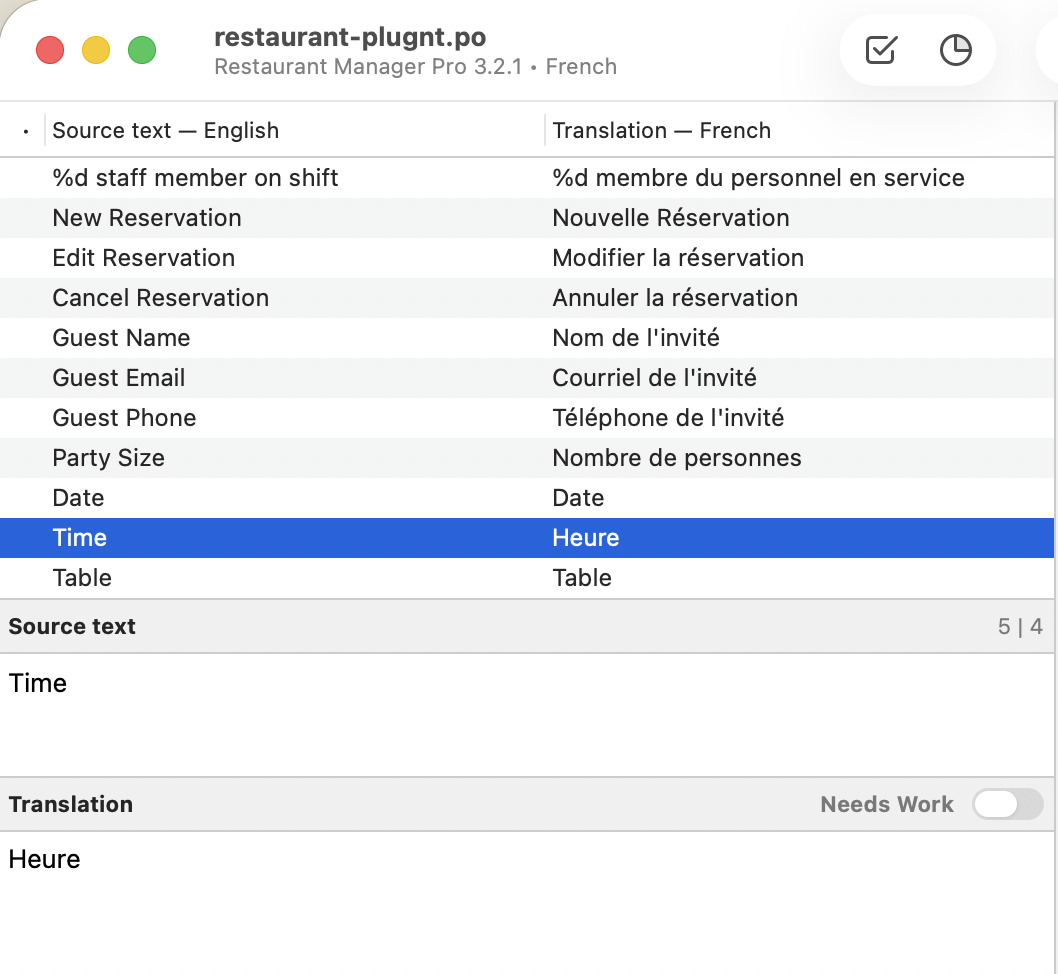Select the "Cancel Reservation" source row

(161, 297)
